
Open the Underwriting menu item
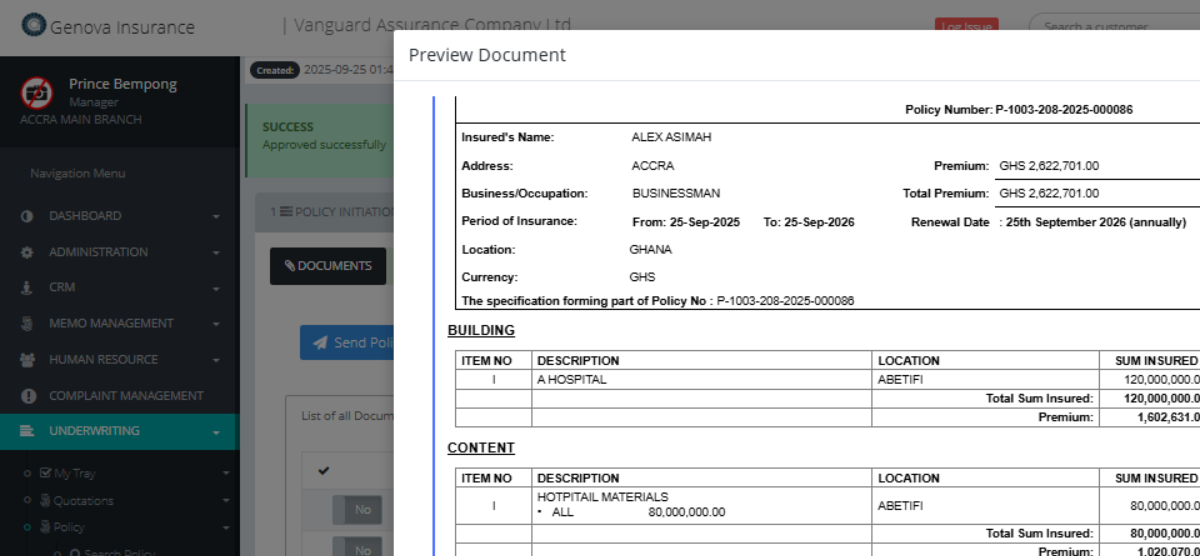point(94,431)
